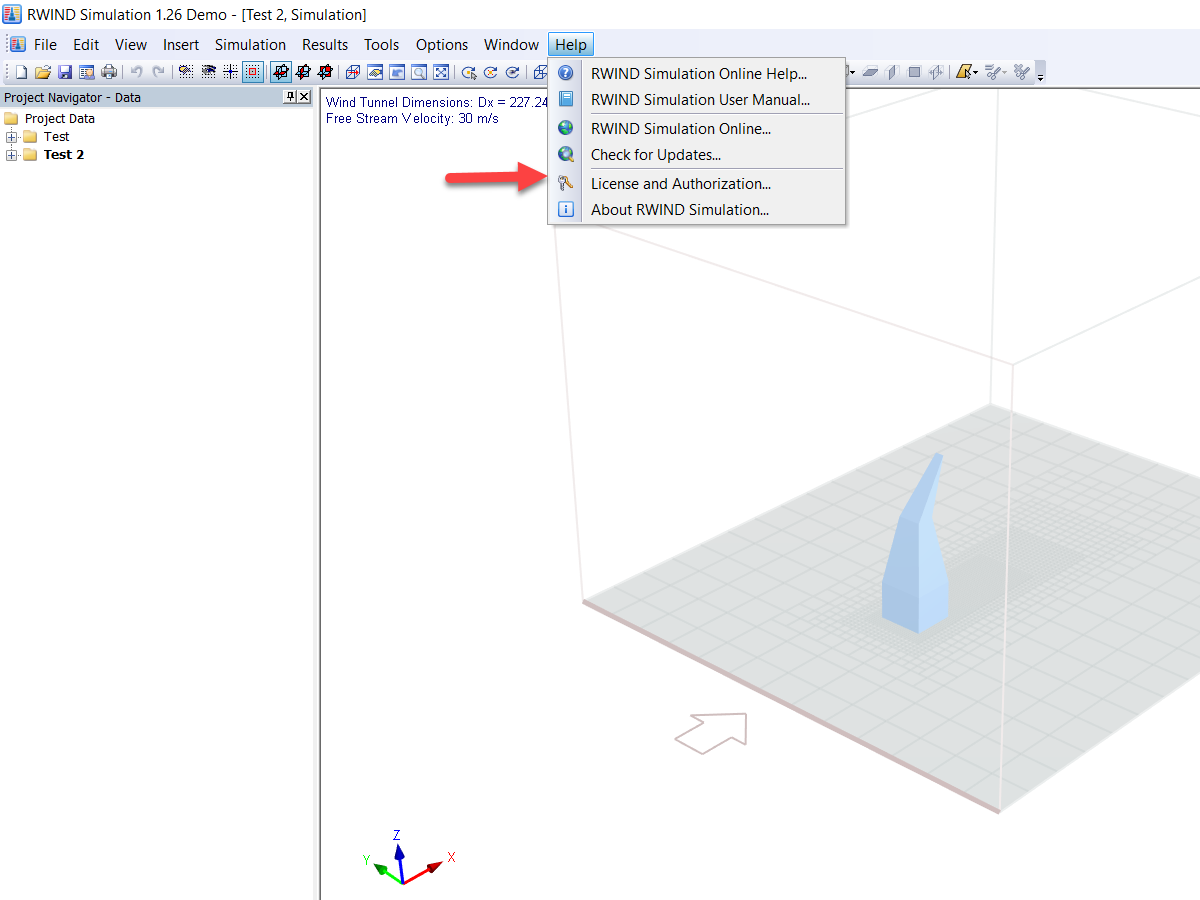Click the blue building model in viewport
Viewport: 1200px width, 900px height.
tap(915, 560)
